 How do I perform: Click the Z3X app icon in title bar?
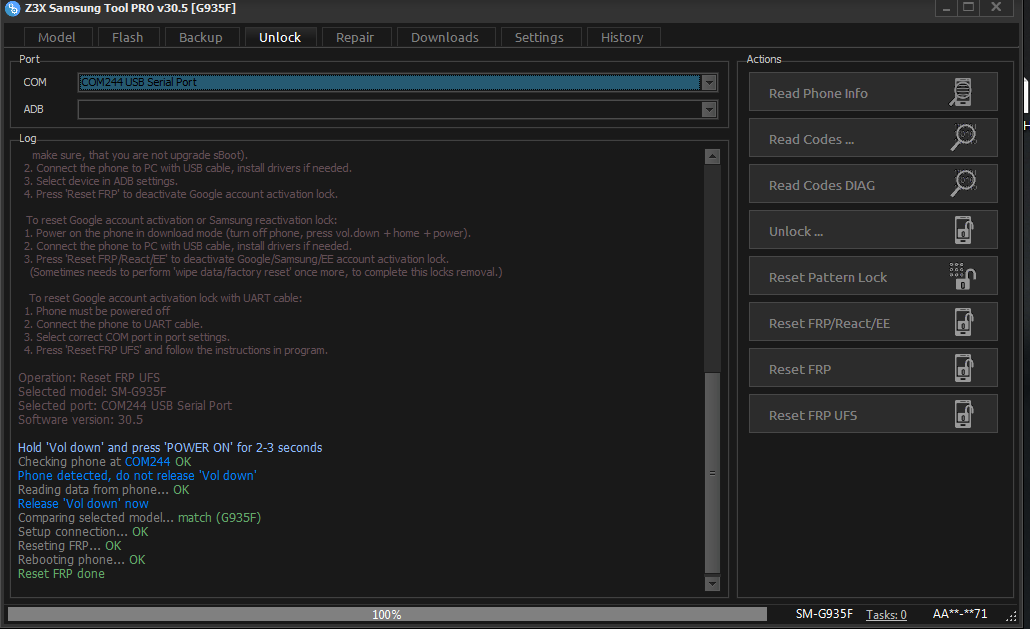pyautogui.click(x=12, y=9)
